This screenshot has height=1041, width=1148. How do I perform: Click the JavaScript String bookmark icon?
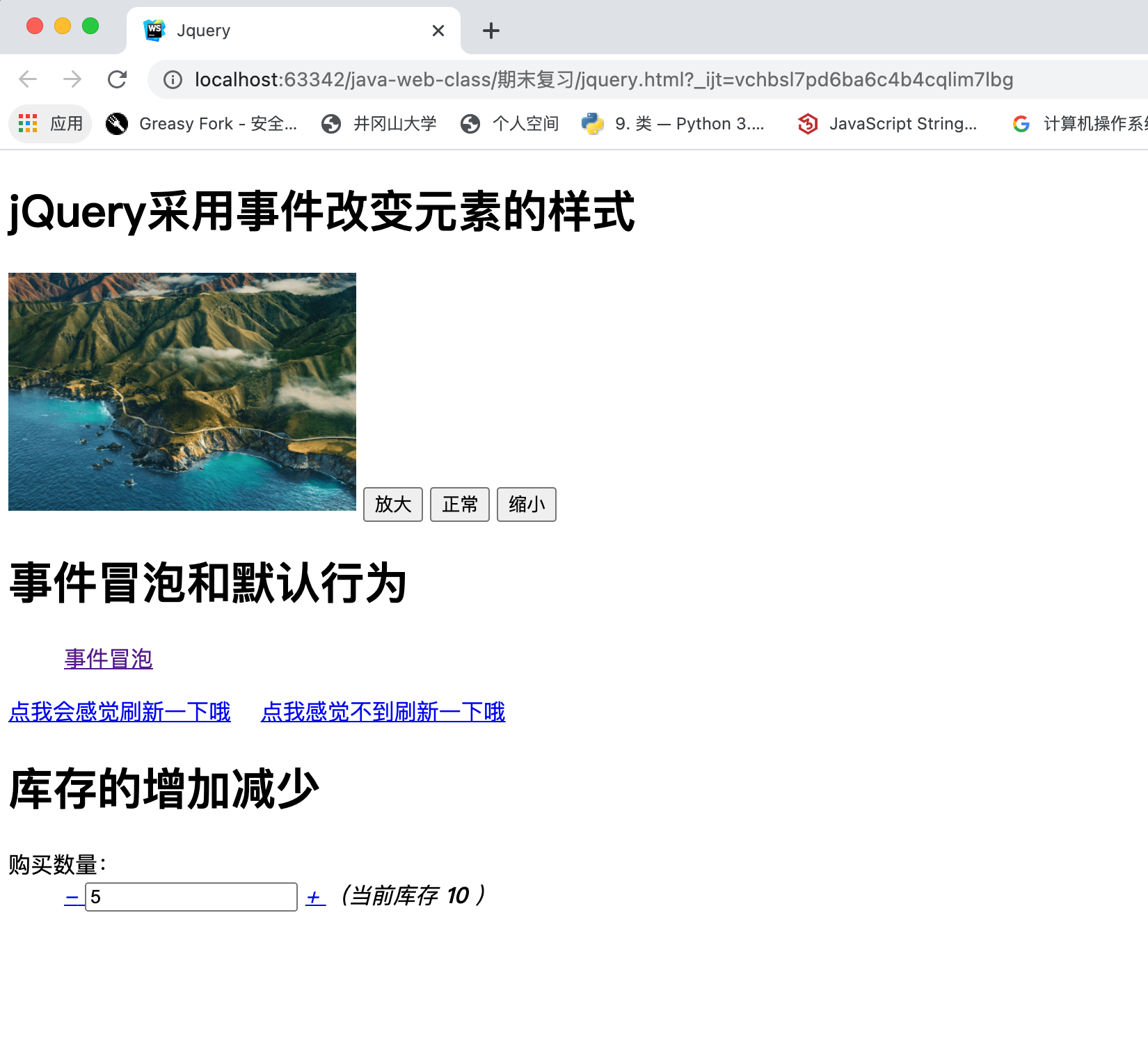(x=808, y=123)
